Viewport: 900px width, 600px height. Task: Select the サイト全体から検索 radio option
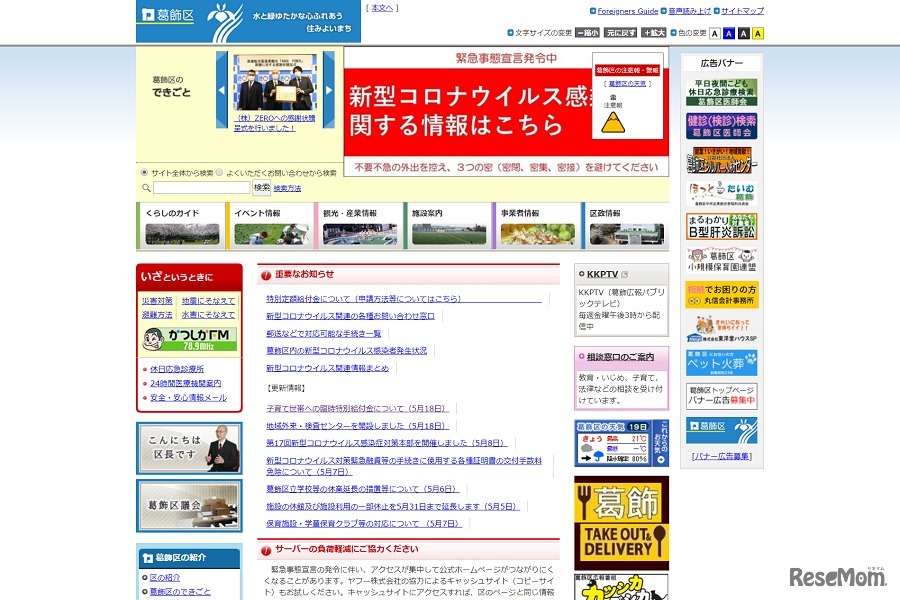pyautogui.click(x=145, y=172)
